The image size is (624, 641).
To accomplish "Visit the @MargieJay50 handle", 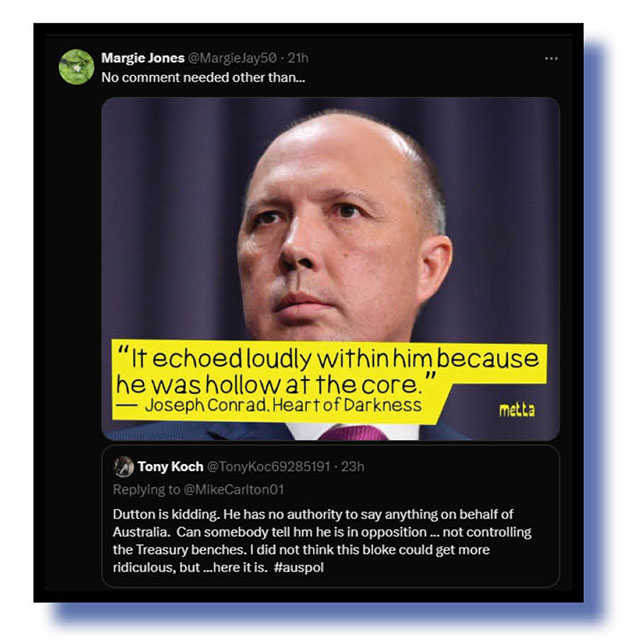I will [232, 58].
